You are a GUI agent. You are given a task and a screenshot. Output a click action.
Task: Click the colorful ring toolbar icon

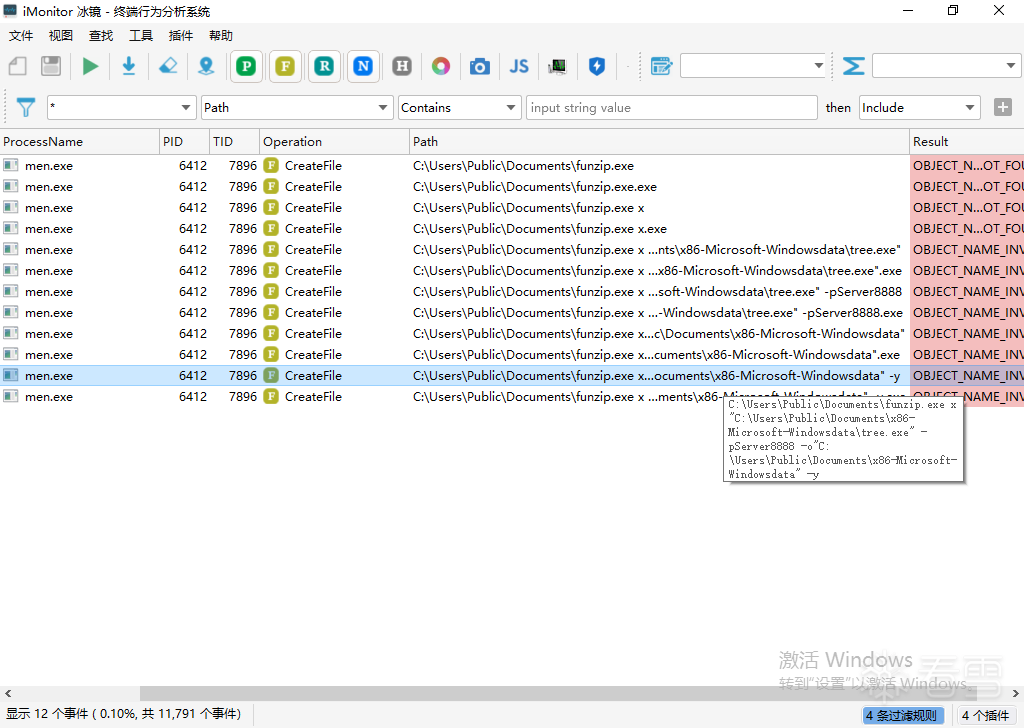tap(441, 66)
